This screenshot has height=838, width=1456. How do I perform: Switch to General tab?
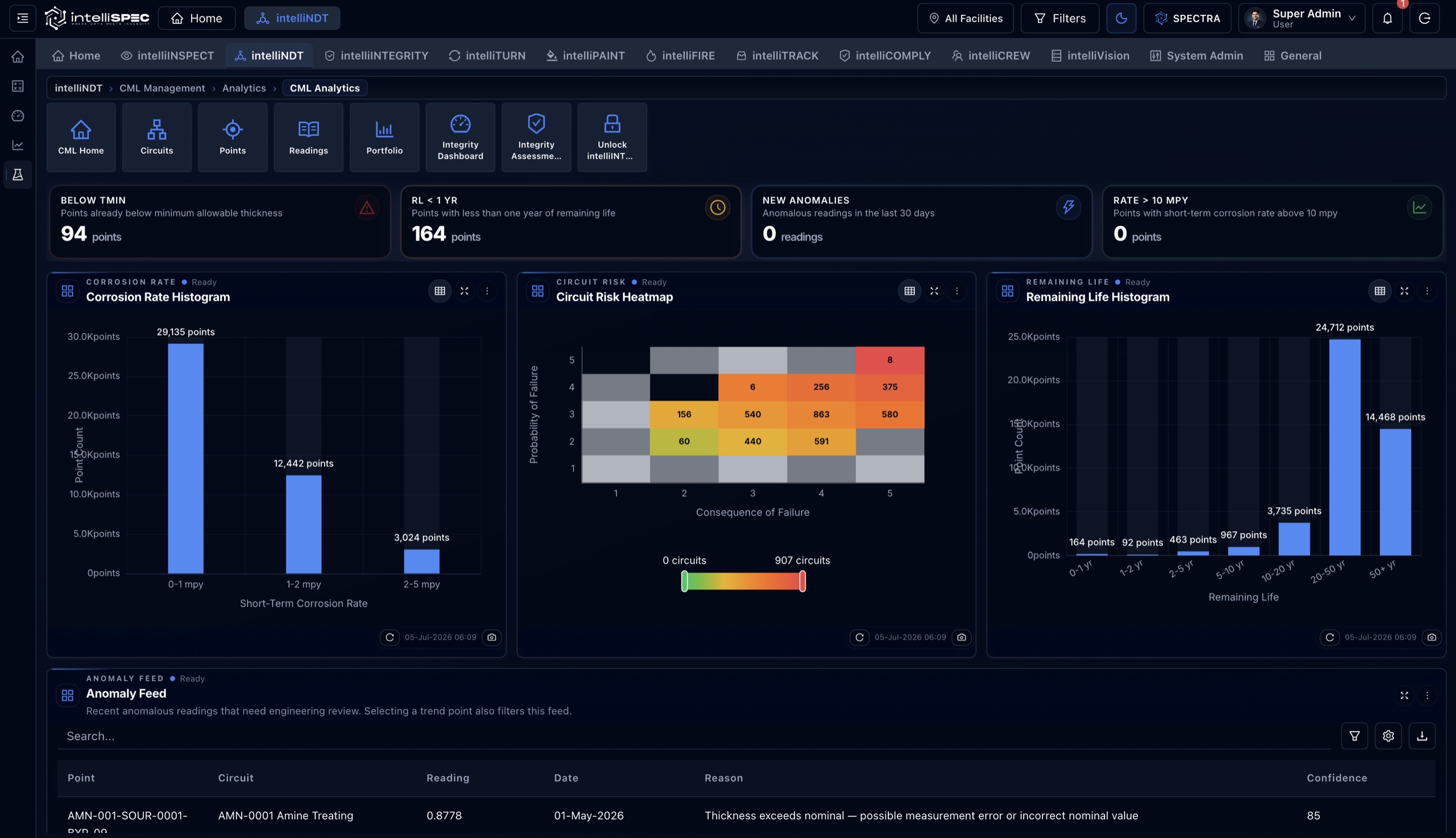coord(1293,56)
